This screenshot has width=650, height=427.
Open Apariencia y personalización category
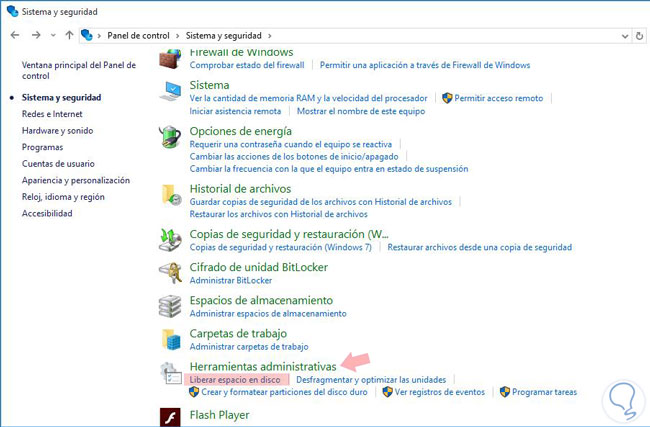click(76, 180)
